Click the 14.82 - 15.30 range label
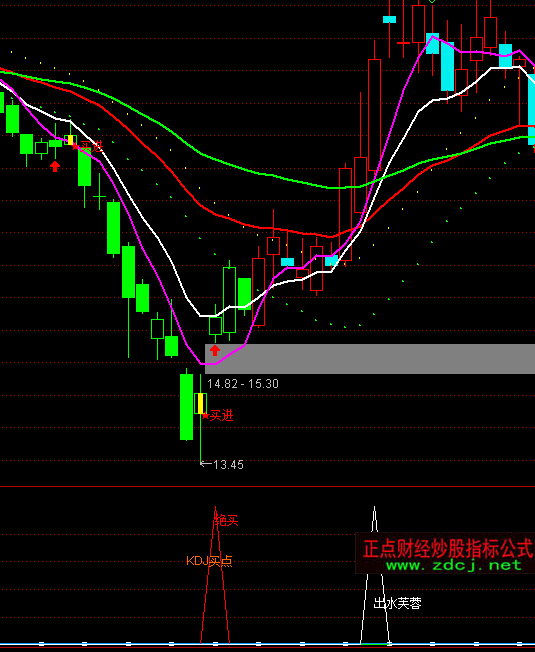Screen dimensions: 535x652 tap(243, 383)
